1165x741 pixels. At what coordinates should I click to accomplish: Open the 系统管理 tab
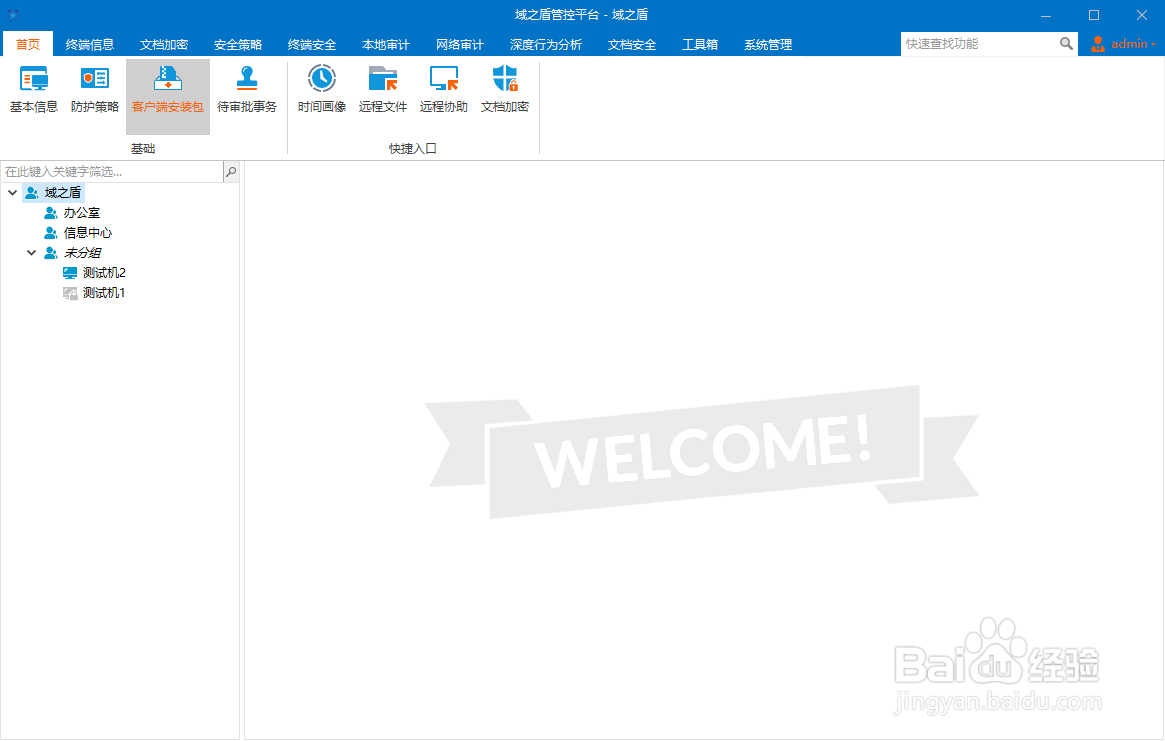click(x=768, y=45)
